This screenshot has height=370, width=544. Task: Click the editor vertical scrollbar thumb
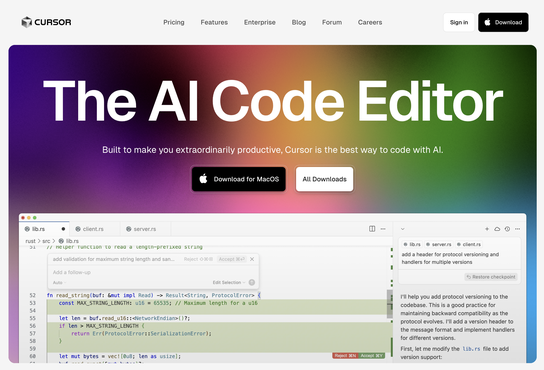390,304
